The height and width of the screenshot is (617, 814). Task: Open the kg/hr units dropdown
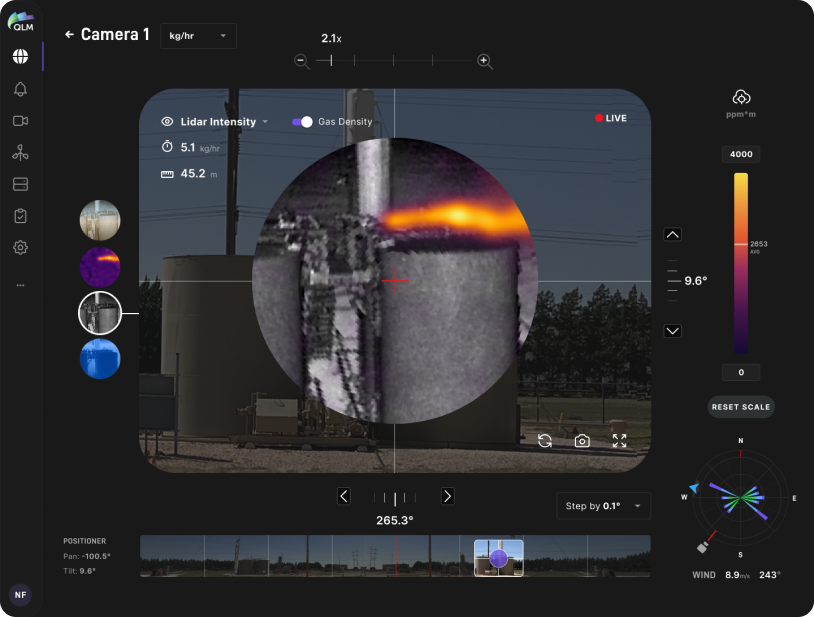pyautogui.click(x=198, y=36)
